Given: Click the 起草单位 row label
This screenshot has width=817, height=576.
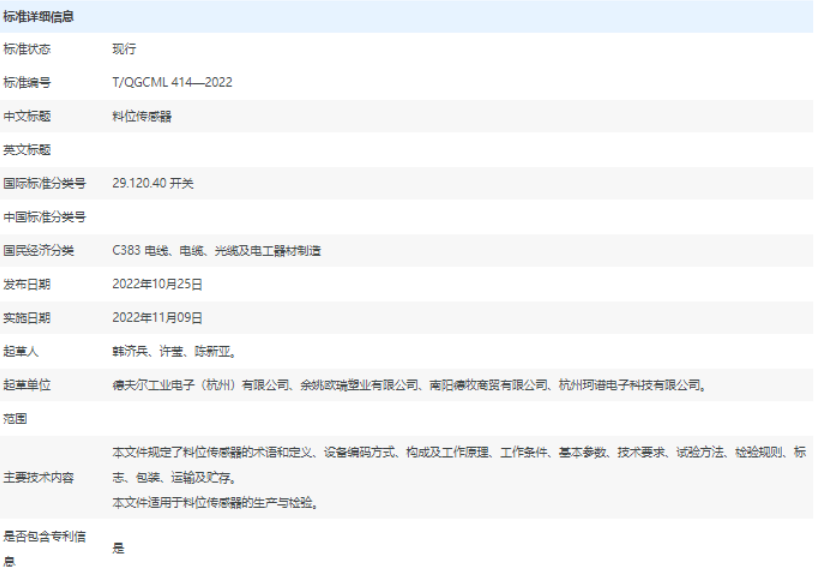Looking at the screenshot, I should coord(27,385).
